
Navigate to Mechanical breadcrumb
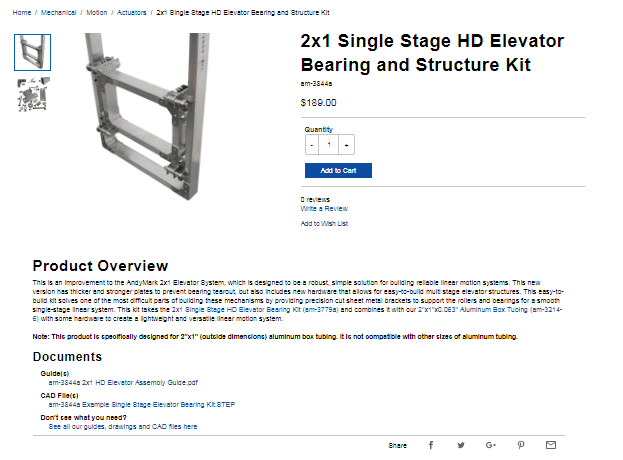(58, 13)
